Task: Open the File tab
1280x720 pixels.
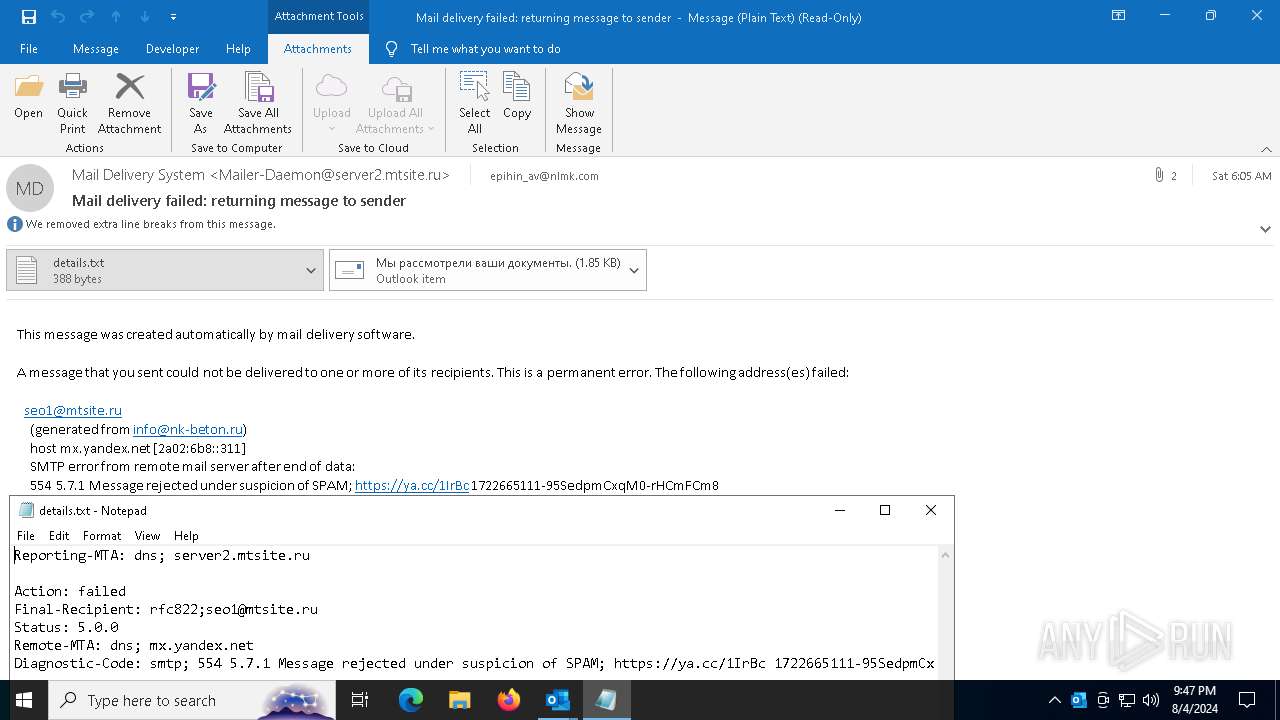Action: (x=29, y=49)
